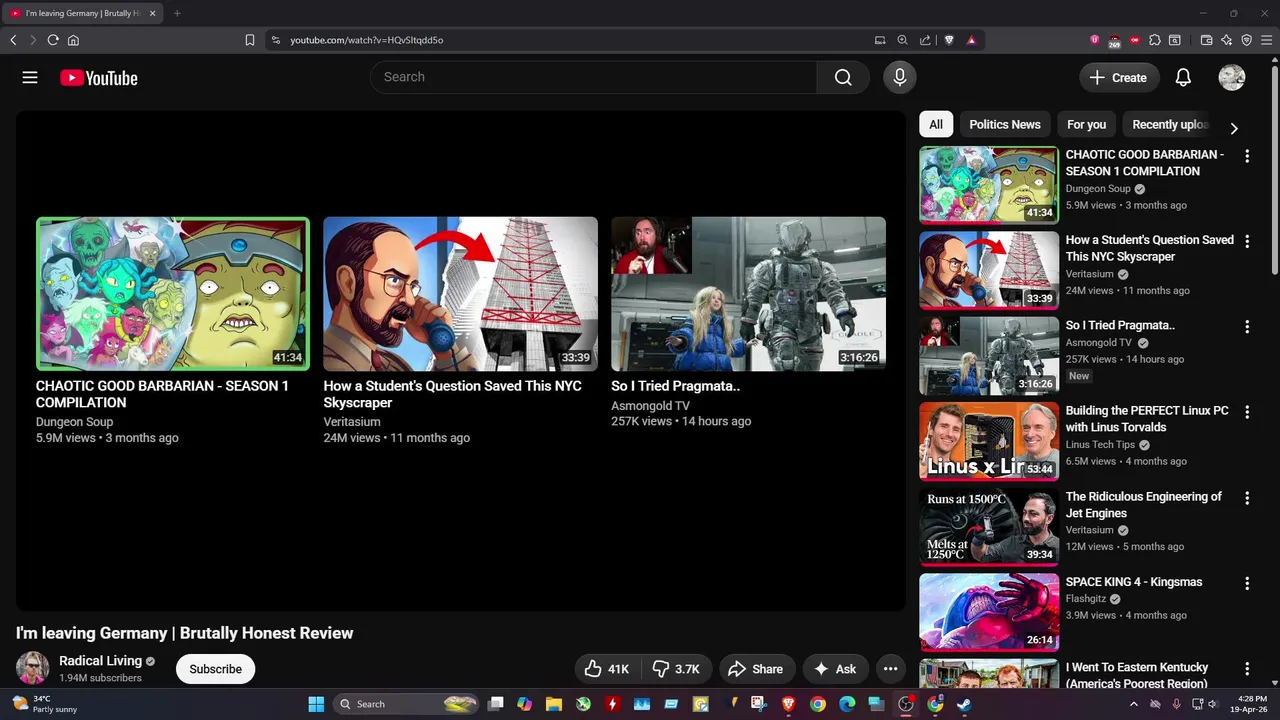Open the YouTube hamburger guide menu
This screenshot has height=720, width=1280.
[30, 77]
